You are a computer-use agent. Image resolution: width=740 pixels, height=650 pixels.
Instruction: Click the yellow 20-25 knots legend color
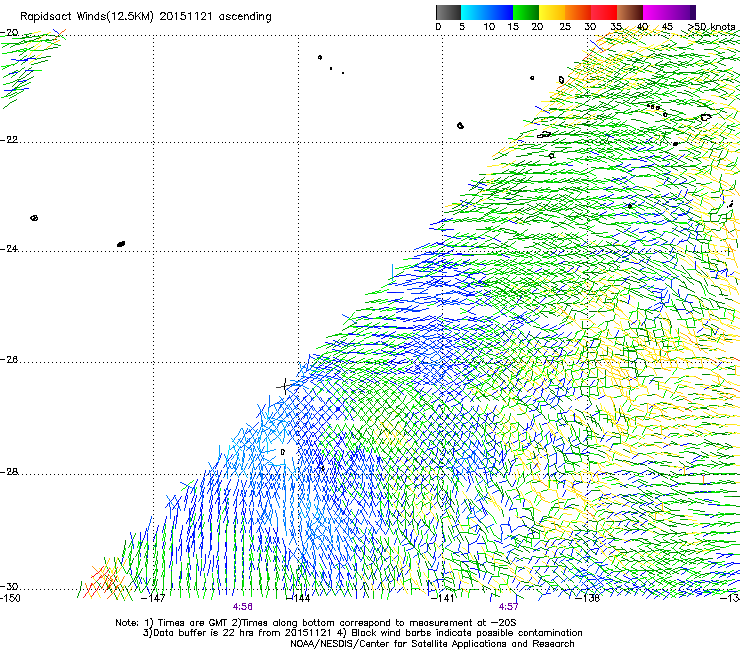[x=552, y=12]
